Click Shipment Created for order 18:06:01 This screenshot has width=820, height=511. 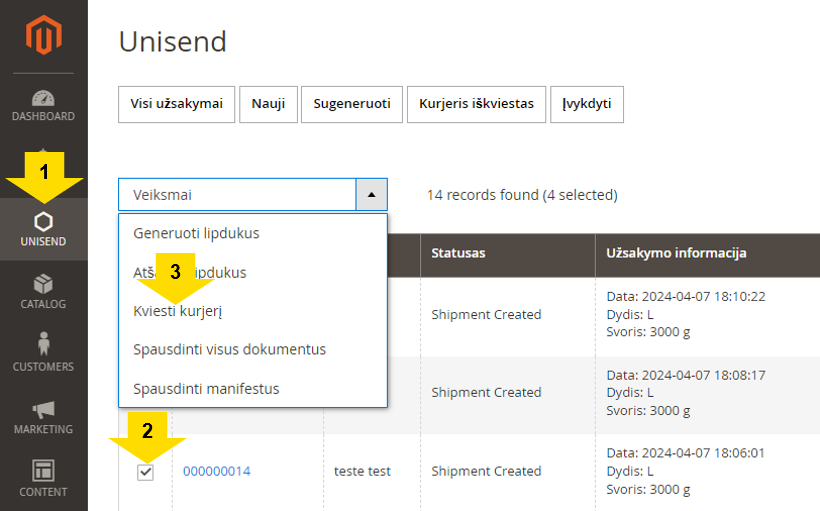tap(486, 471)
